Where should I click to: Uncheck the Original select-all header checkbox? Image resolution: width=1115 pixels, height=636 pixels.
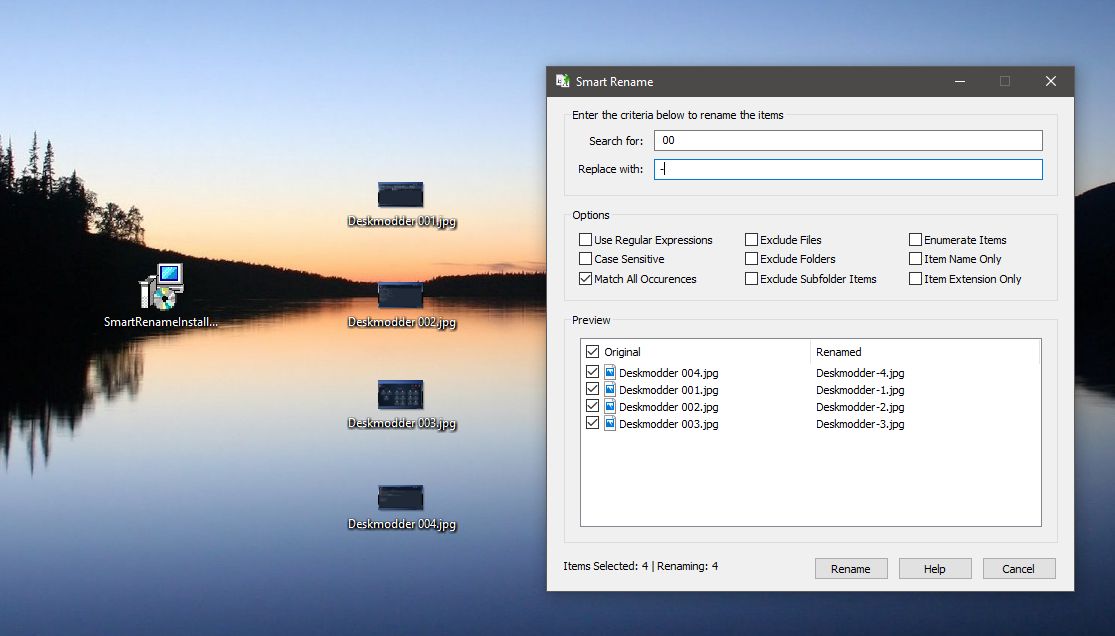(592, 351)
